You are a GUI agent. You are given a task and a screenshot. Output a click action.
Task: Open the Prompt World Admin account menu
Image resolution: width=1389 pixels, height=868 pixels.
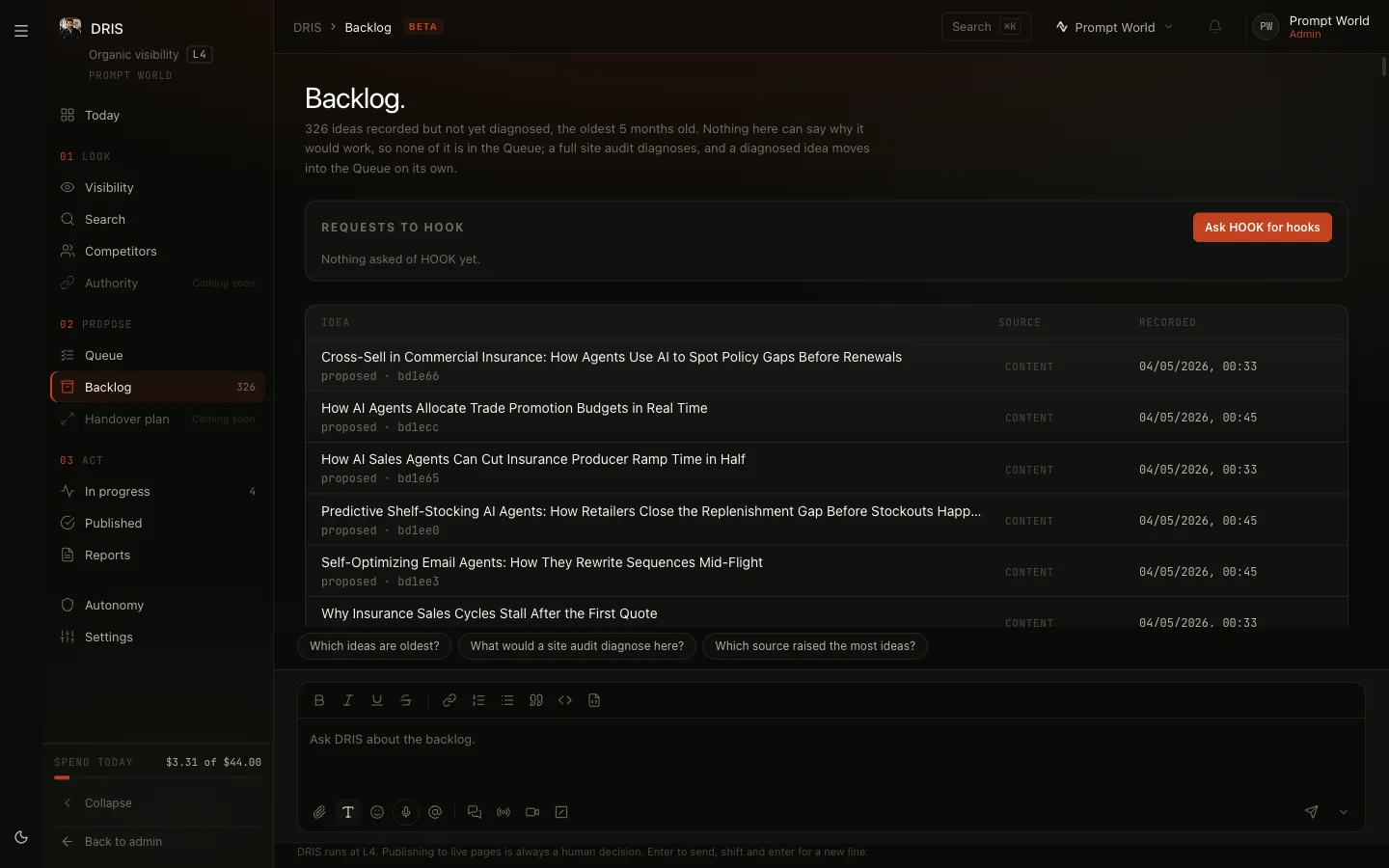tap(1312, 27)
